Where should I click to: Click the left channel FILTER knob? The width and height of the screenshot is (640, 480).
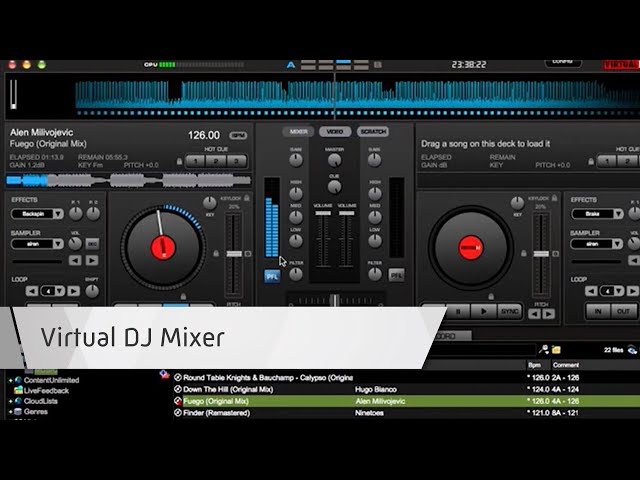[x=296, y=274]
